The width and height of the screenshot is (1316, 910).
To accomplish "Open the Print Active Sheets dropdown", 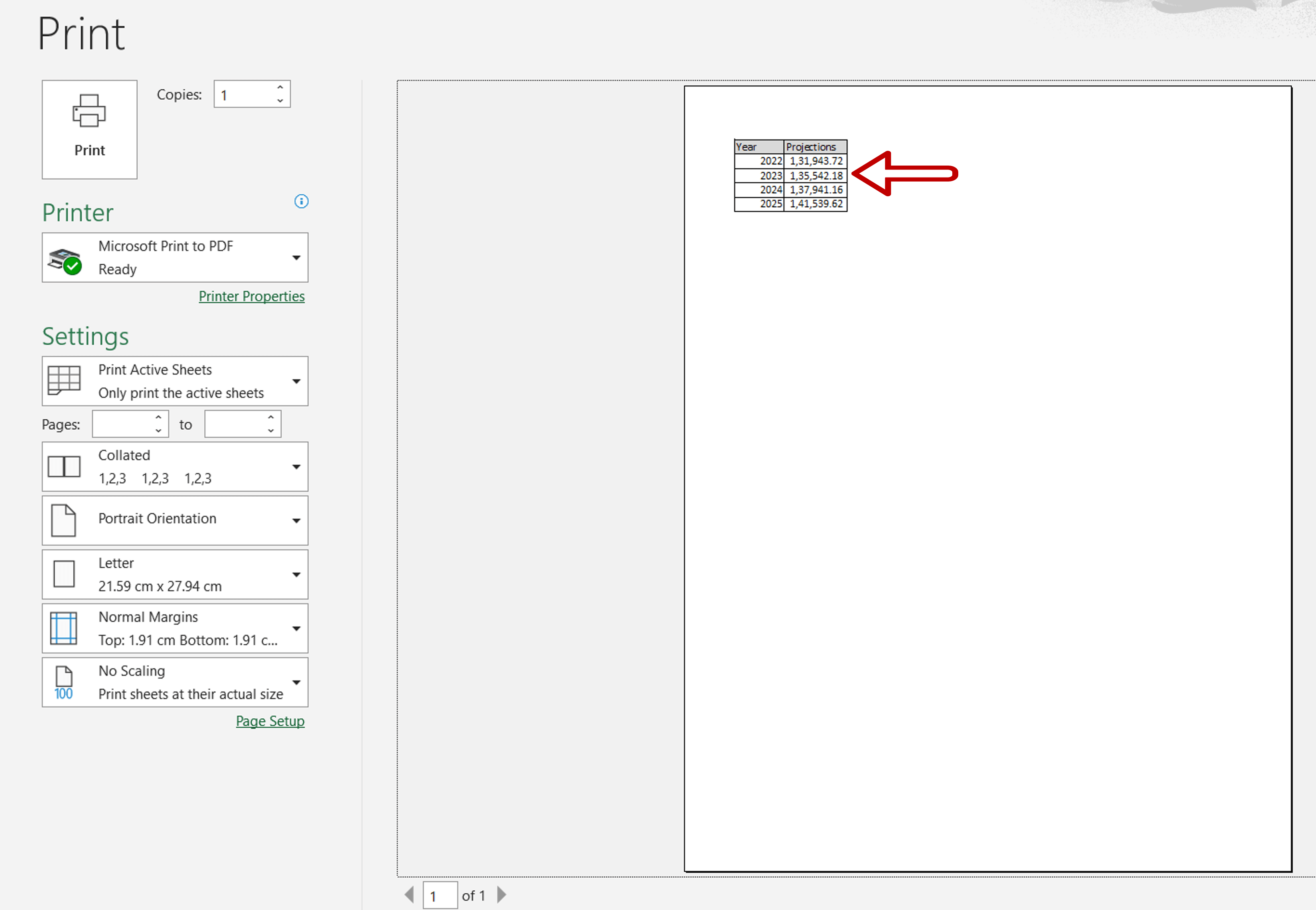I will [x=296, y=381].
